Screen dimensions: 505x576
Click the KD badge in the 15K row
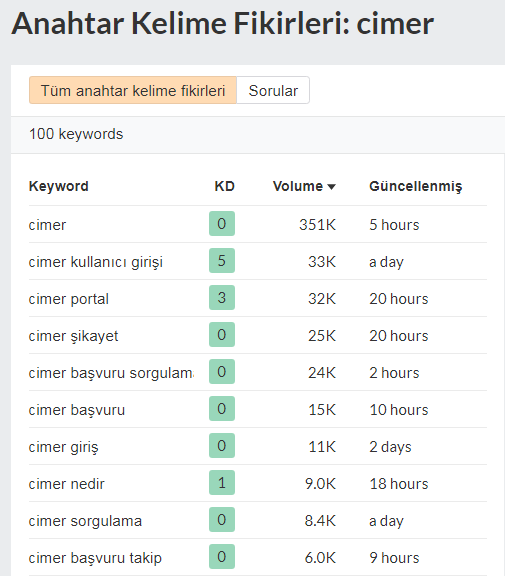(x=222, y=408)
